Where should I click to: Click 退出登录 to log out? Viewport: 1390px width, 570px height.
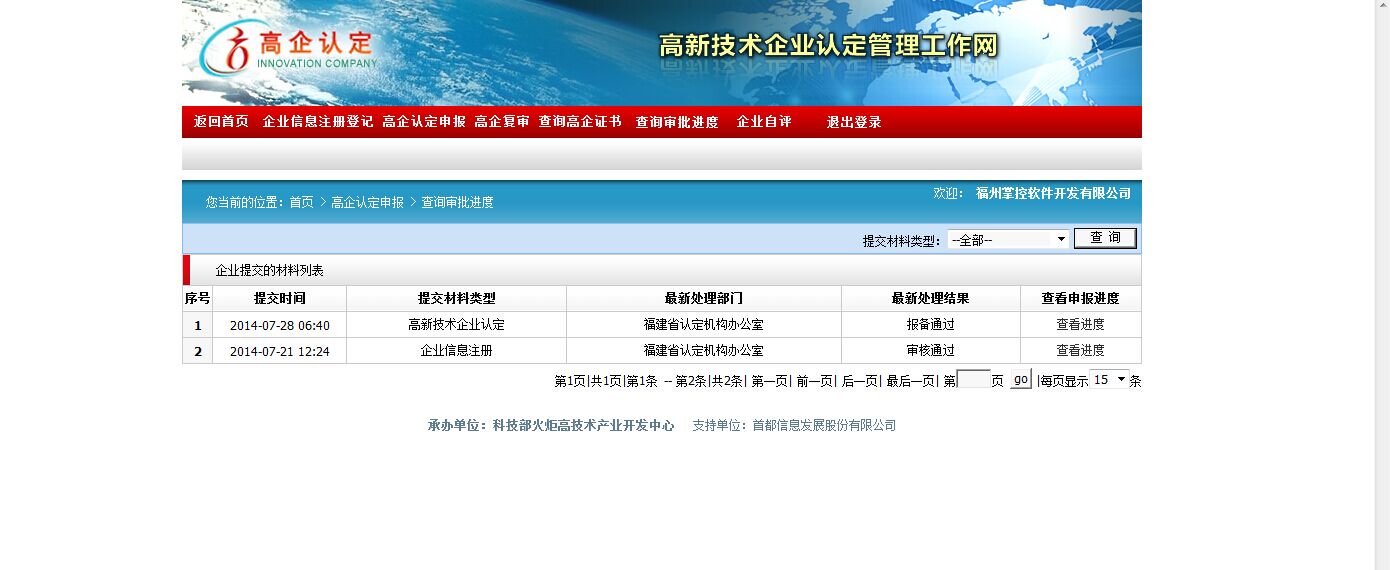tap(854, 122)
